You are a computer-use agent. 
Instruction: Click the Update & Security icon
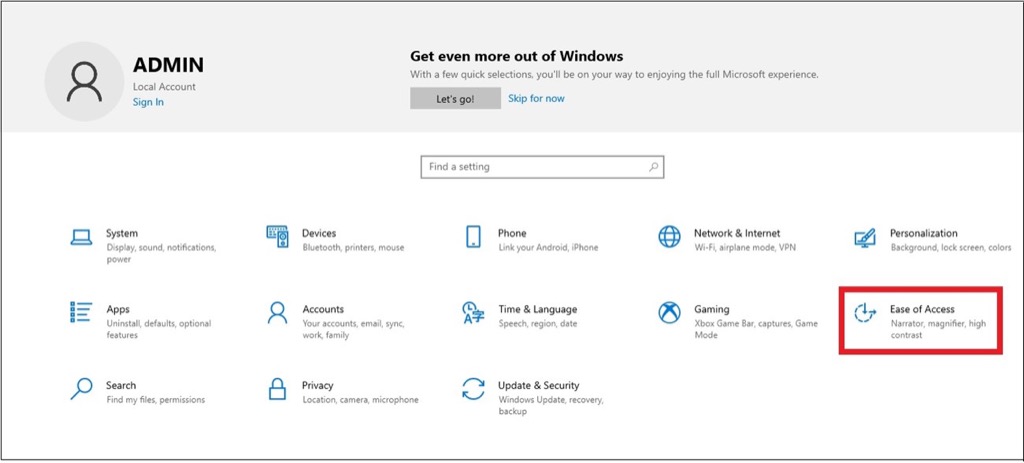(473, 389)
